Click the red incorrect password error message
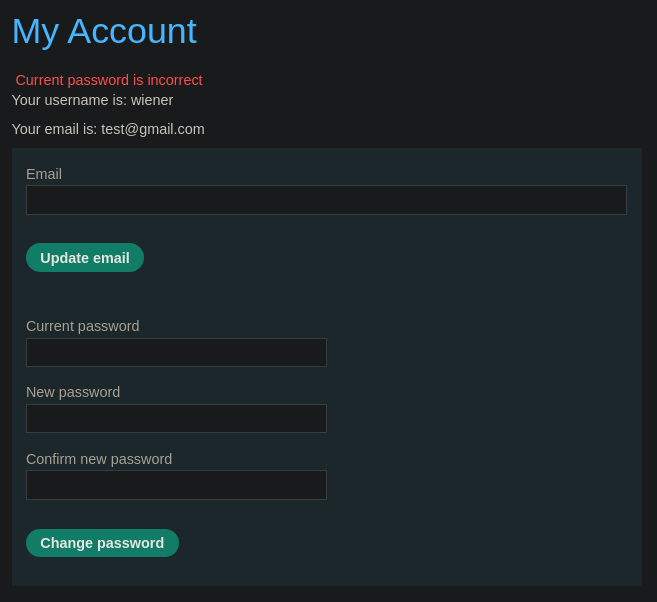The width and height of the screenshot is (657, 602). [109, 80]
